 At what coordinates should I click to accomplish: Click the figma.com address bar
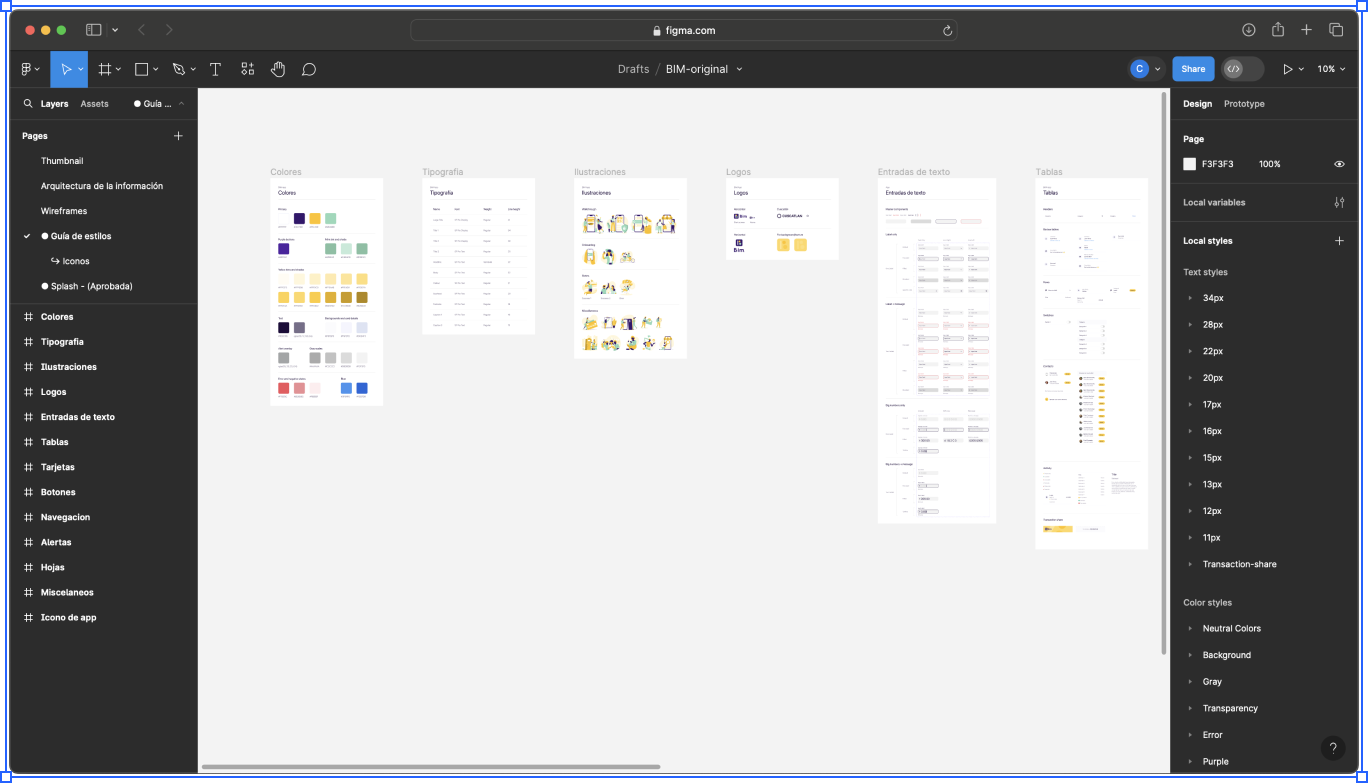(684, 30)
